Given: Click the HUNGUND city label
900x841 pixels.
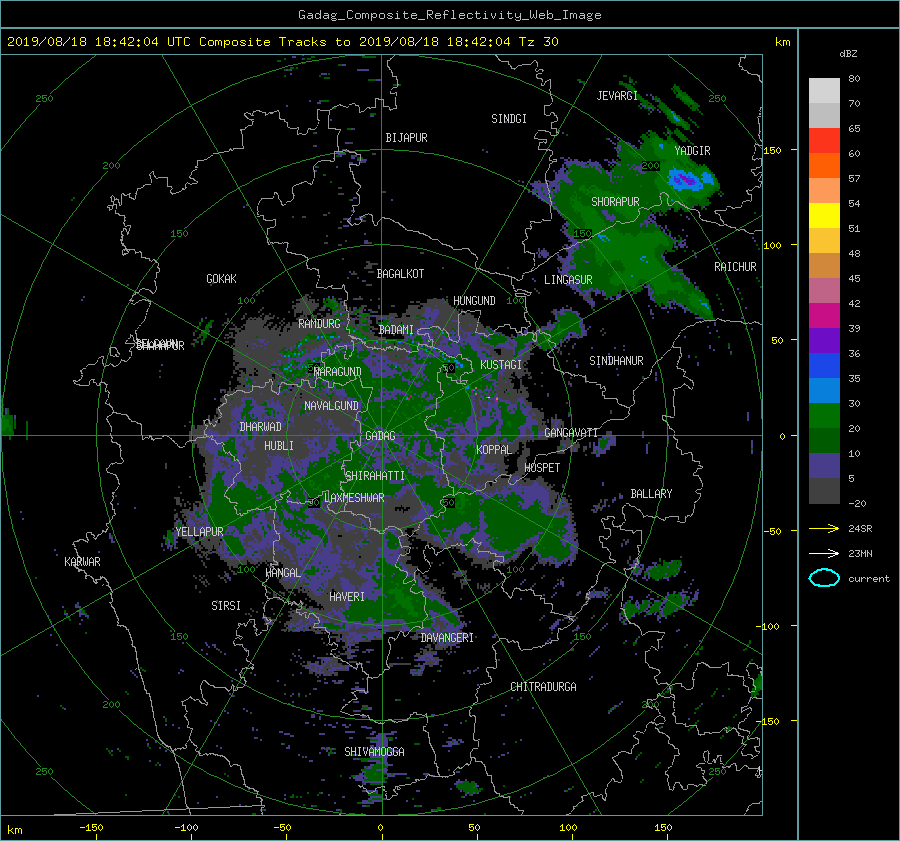Looking at the screenshot, I should coord(474,301).
